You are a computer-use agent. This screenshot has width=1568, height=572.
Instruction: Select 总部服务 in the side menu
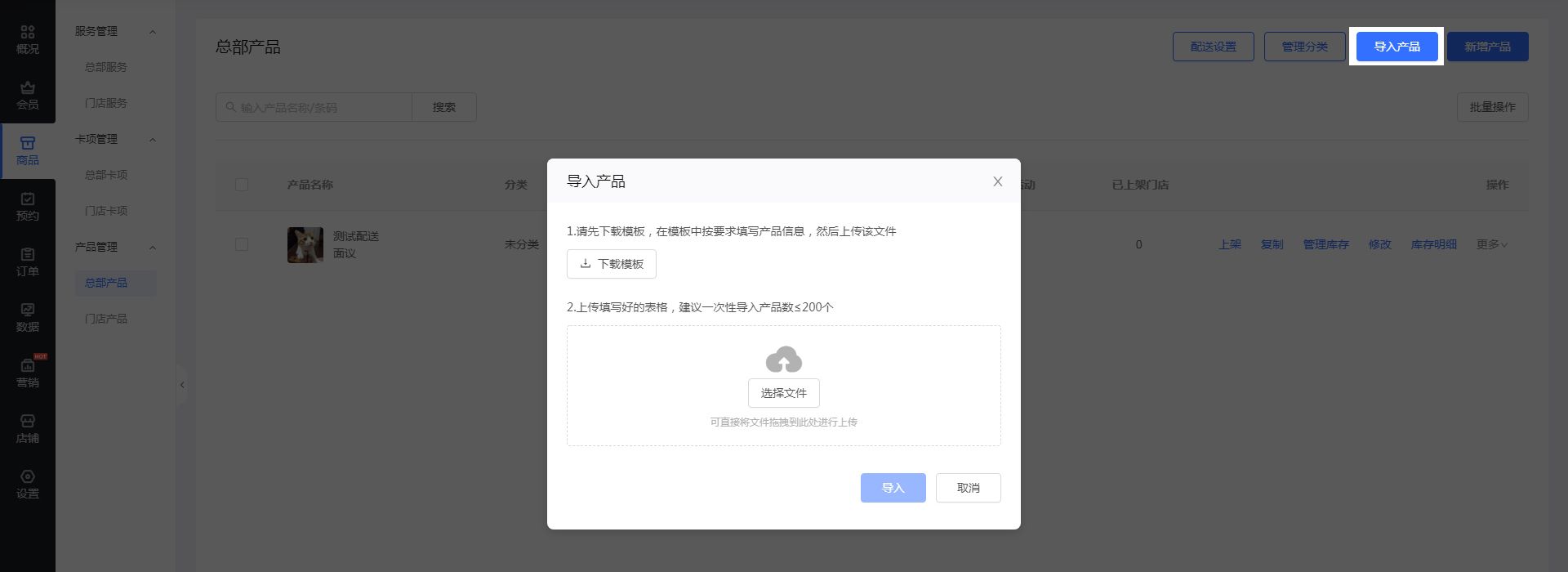tap(106, 67)
